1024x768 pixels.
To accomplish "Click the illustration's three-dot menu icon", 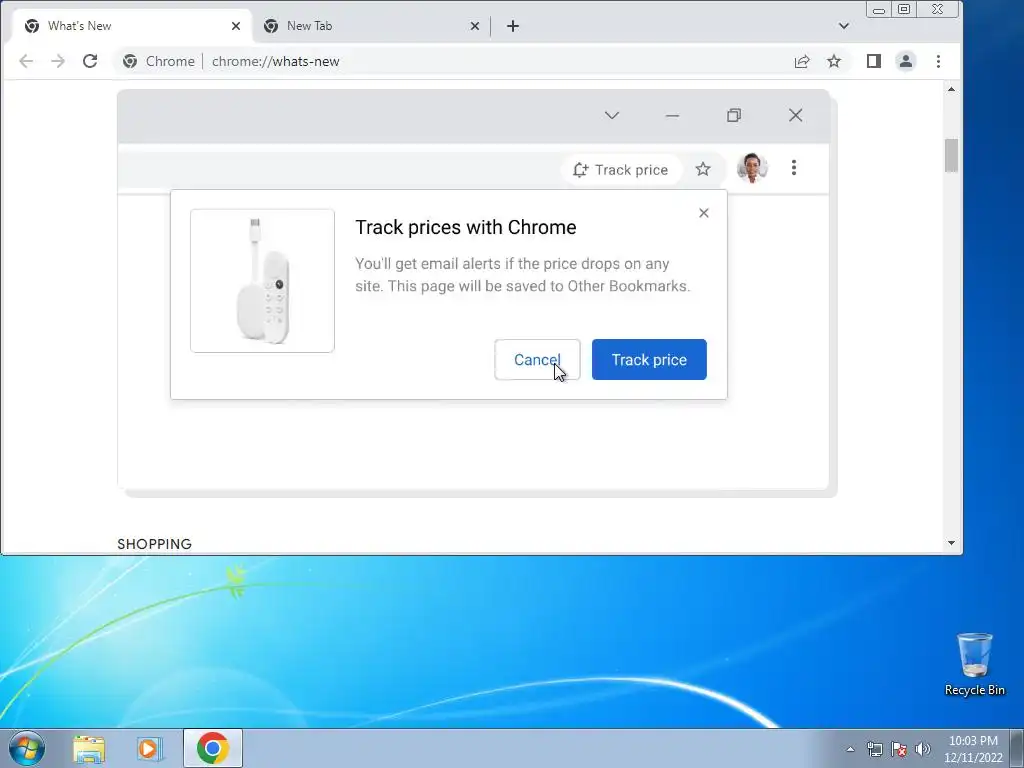I will (x=794, y=168).
